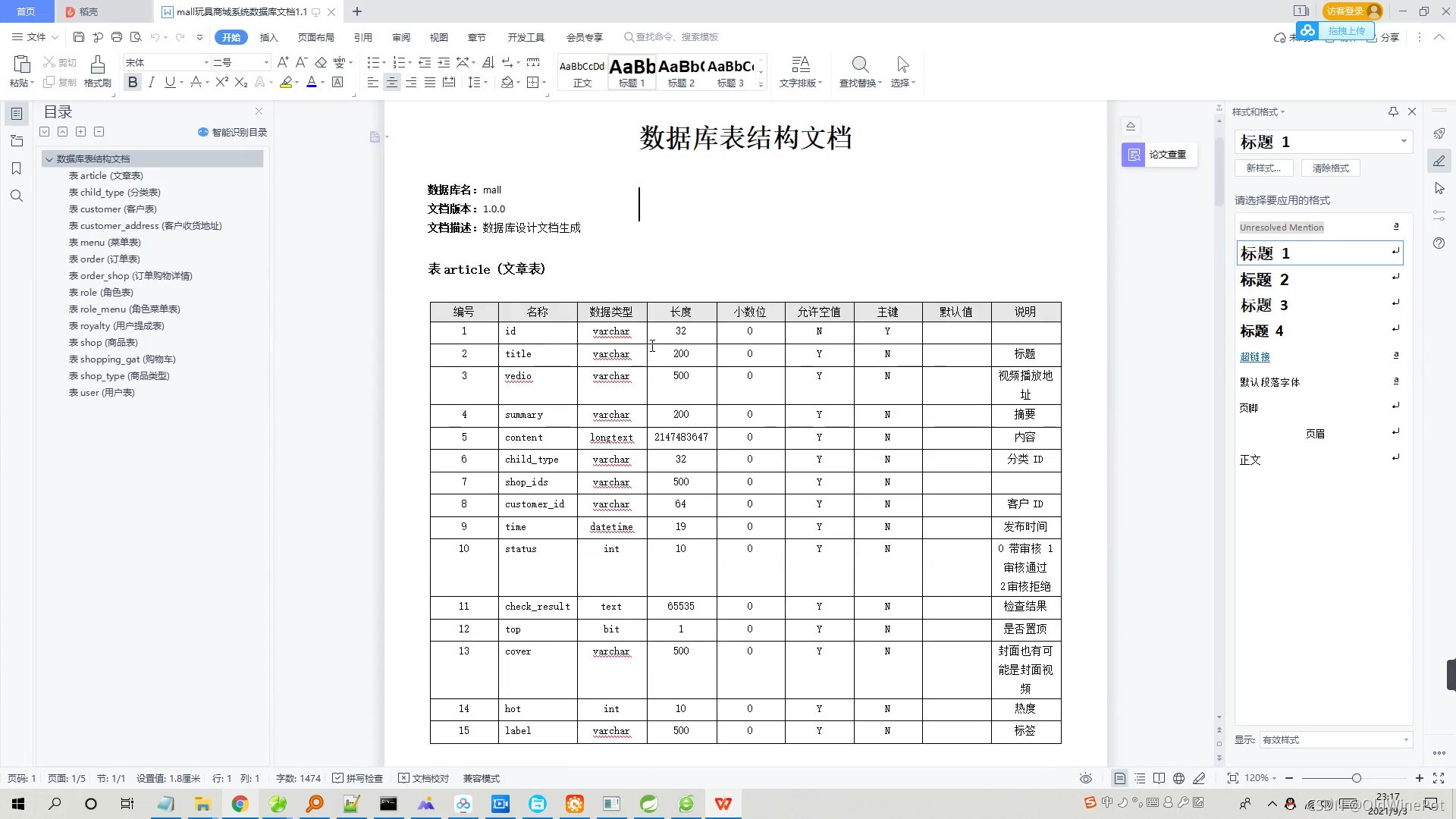The image size is (1456, 819).
Task: Open the search icon in left sidebar
Action: pyautogui.click(x=17, y=196)
